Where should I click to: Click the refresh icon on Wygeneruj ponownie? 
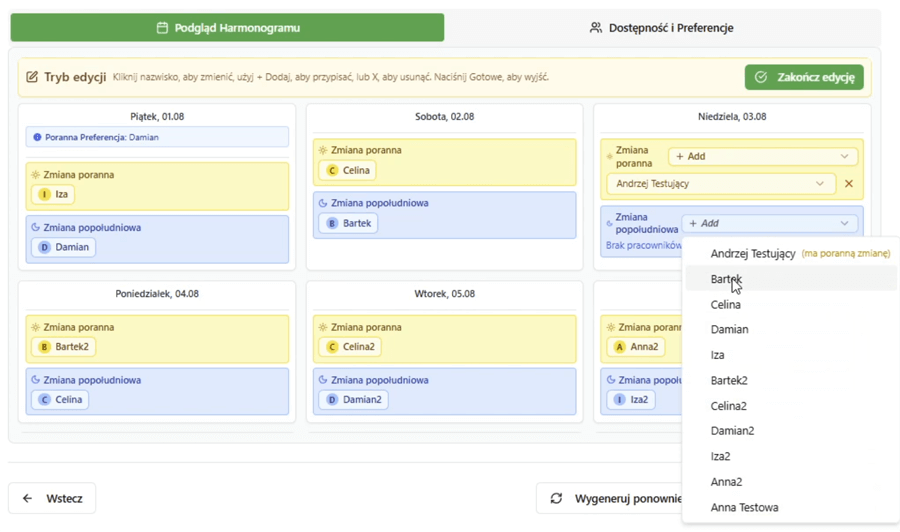556,498
